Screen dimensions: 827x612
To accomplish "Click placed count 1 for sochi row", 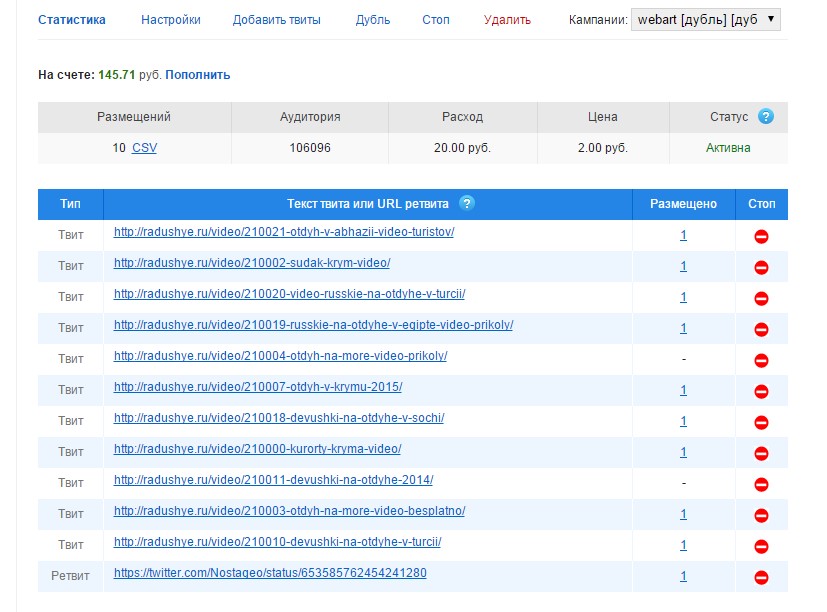I will point(684,422).
